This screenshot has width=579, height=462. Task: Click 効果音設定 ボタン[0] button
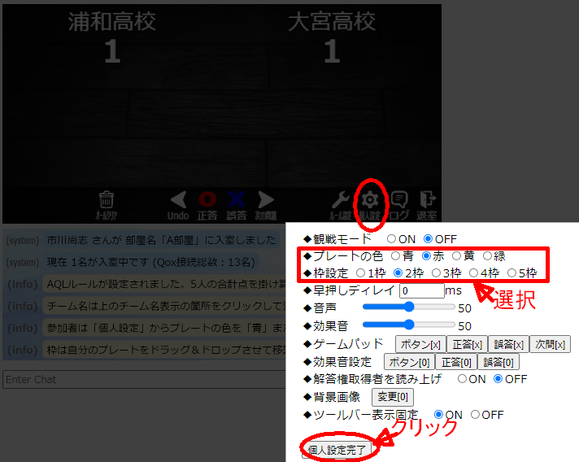[x=409, y=362]
